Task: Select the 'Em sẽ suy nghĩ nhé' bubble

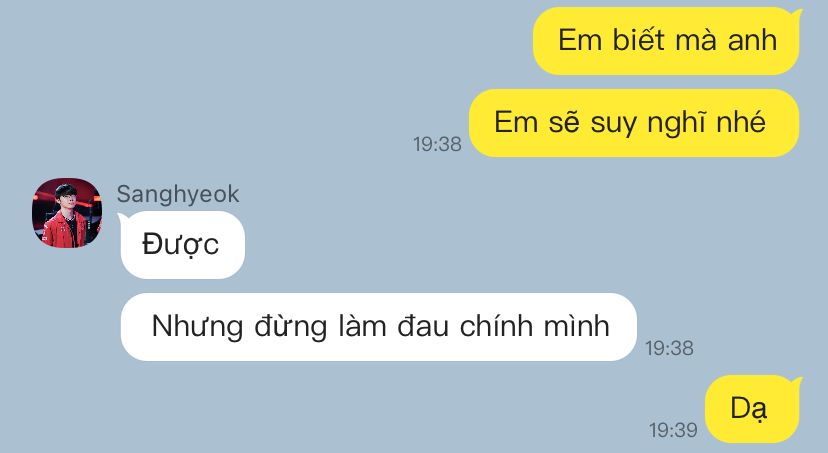Action: [634, 123]
